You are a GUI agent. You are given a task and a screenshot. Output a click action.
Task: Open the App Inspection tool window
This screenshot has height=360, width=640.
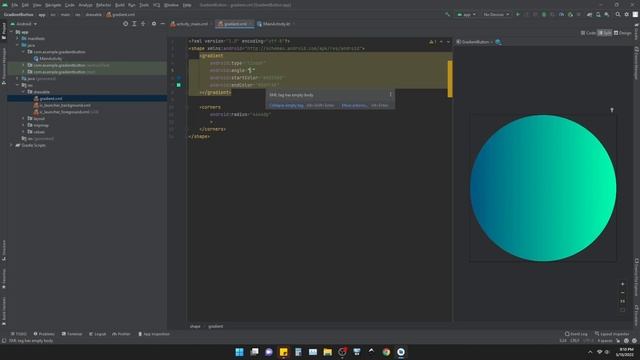pos(153,334)
